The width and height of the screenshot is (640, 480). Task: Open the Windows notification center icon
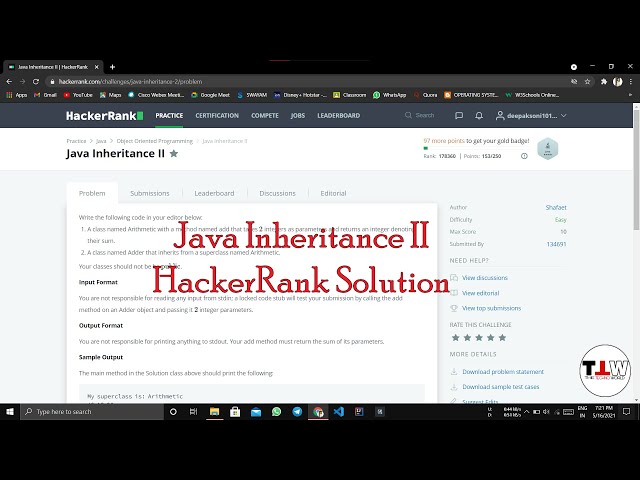(627, 412)
